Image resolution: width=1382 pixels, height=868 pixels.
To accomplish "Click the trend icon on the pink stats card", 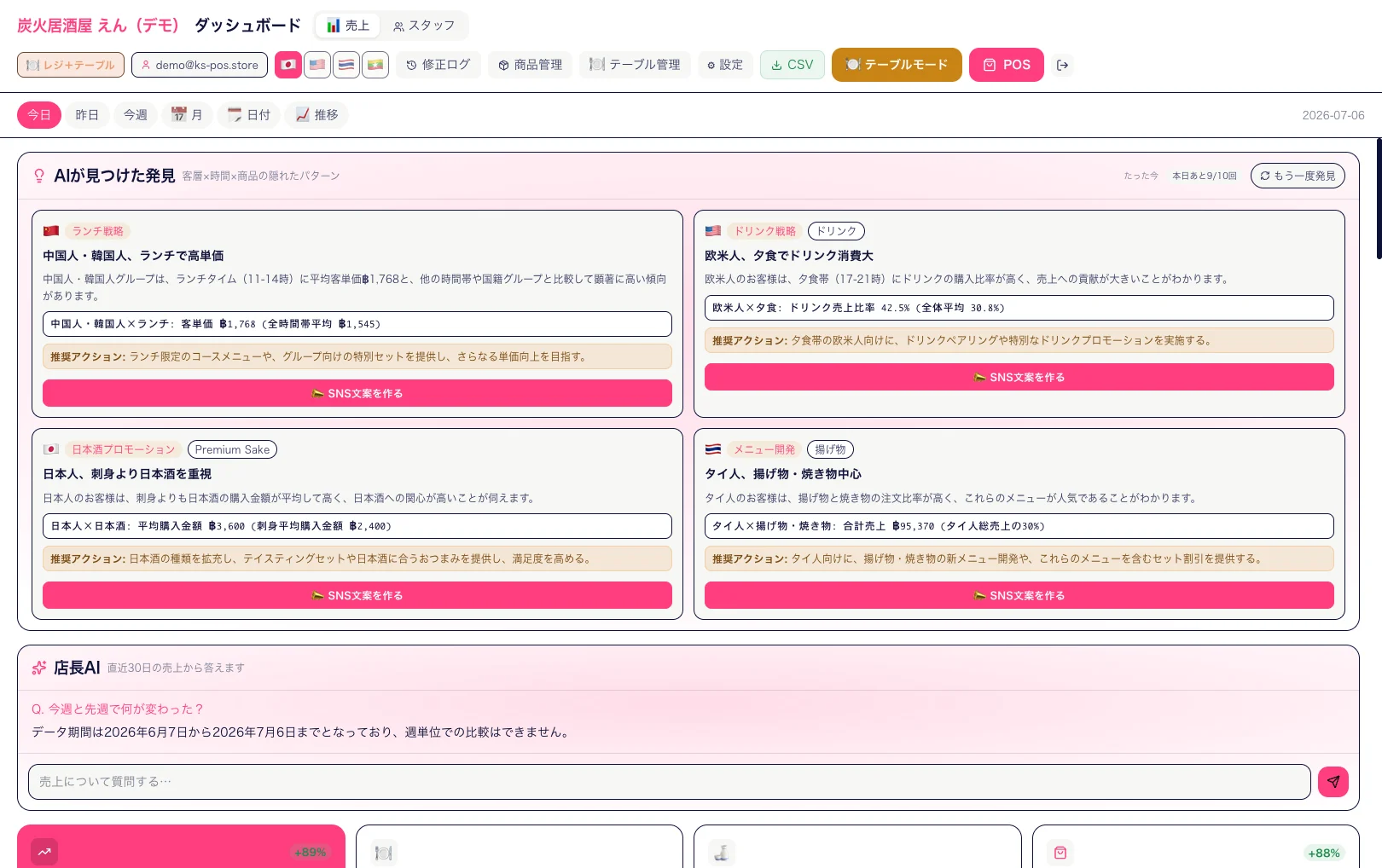I will (44, 852).
